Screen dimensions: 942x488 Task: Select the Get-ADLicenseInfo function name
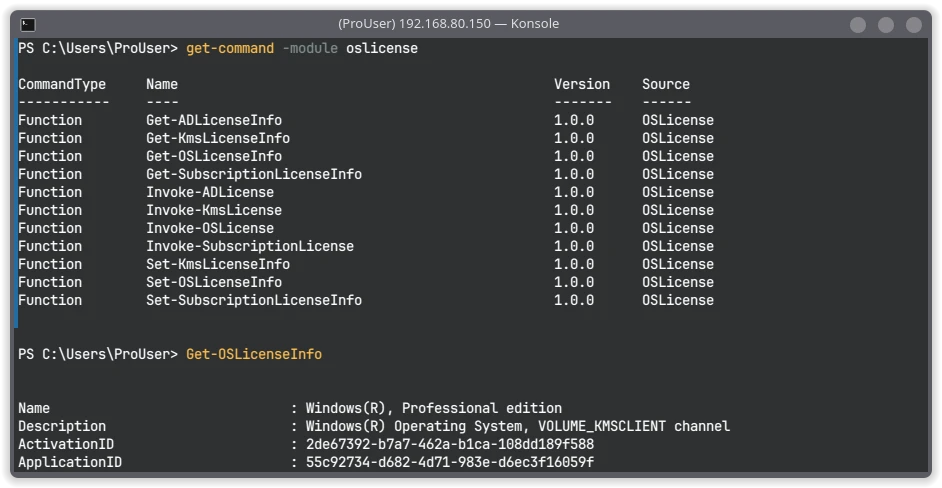click(x=214, y=120)
